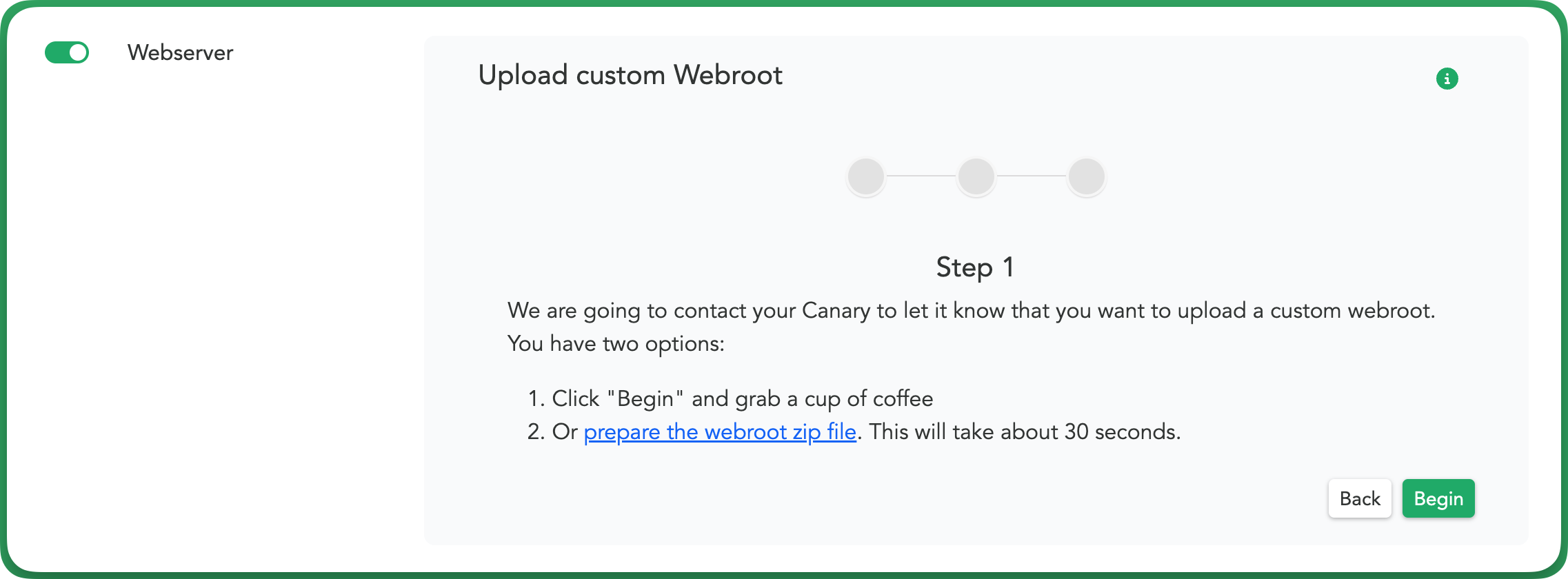The height and width of the screenshot is (579, 1568).
Task: Click the word "Or" before the zip link
Action: tap(565, 432)
